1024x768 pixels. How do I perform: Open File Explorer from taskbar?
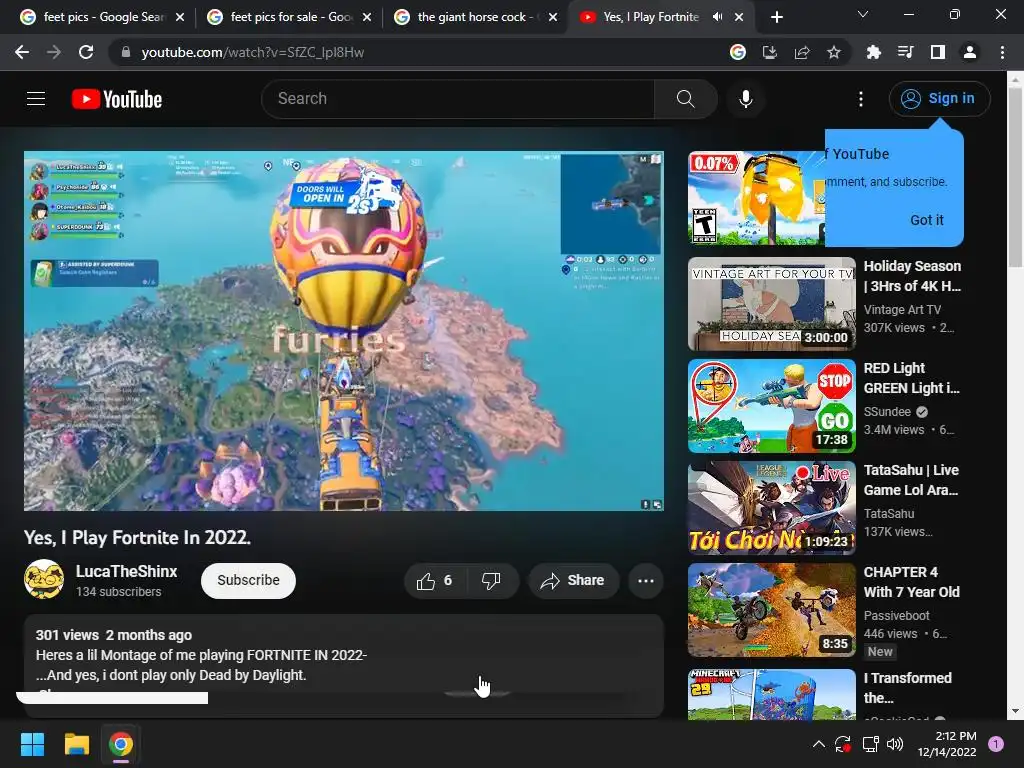pos(76,744)
